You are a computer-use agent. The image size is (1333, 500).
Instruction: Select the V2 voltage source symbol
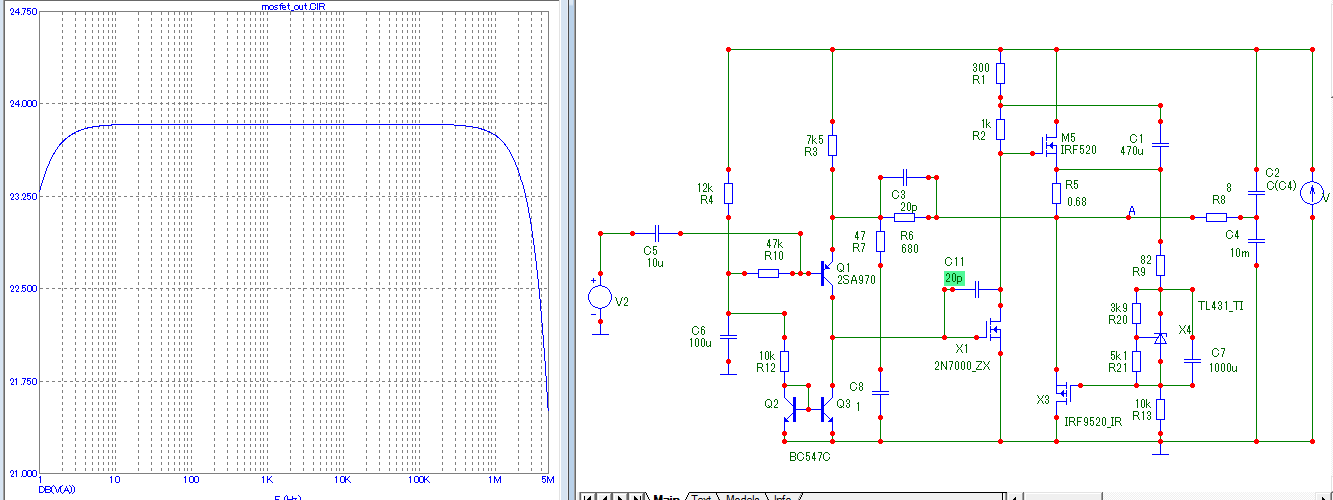[600, 297]
